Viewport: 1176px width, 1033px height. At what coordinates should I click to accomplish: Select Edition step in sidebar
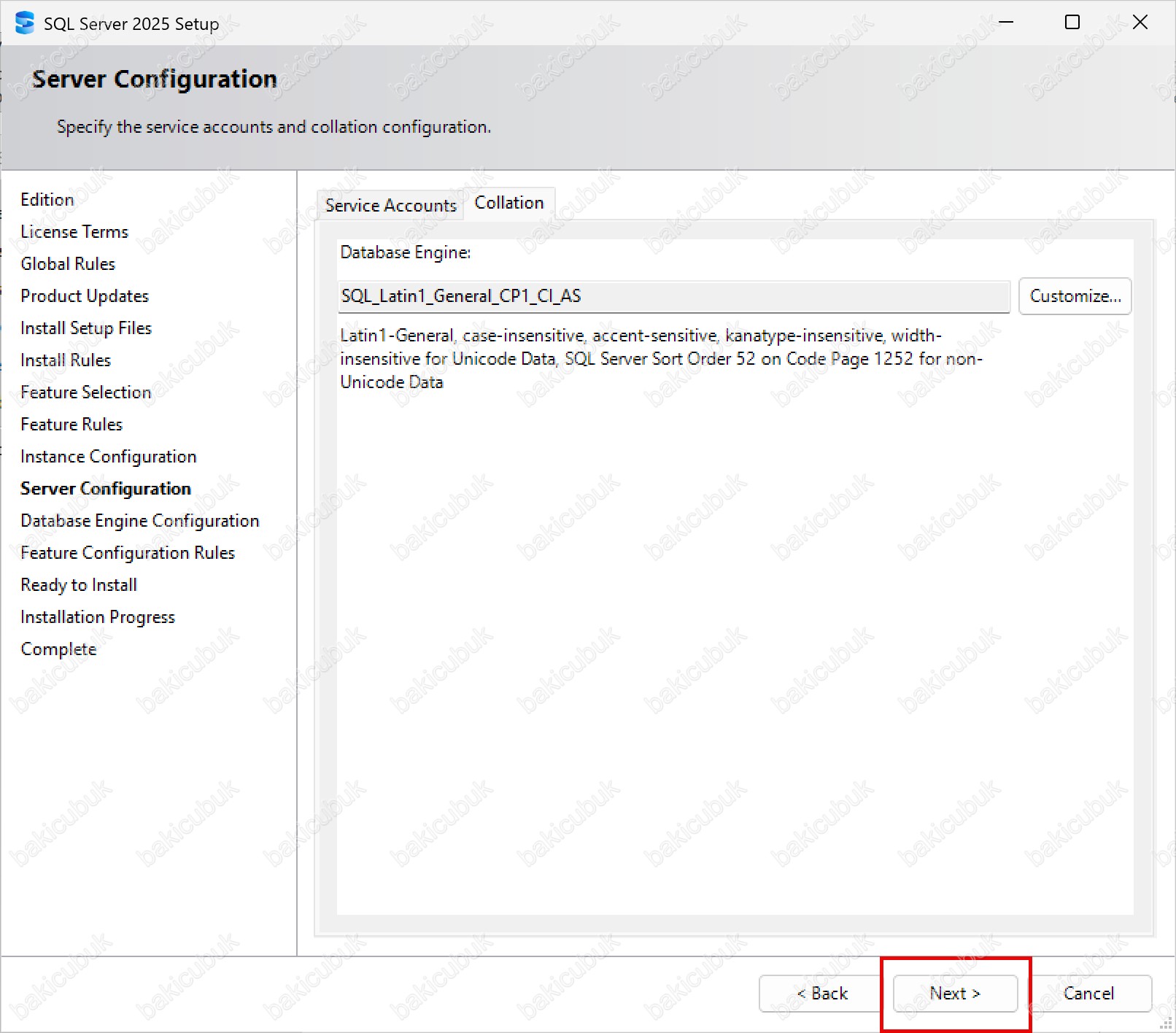pyautogui.click(x=47, y=200)
